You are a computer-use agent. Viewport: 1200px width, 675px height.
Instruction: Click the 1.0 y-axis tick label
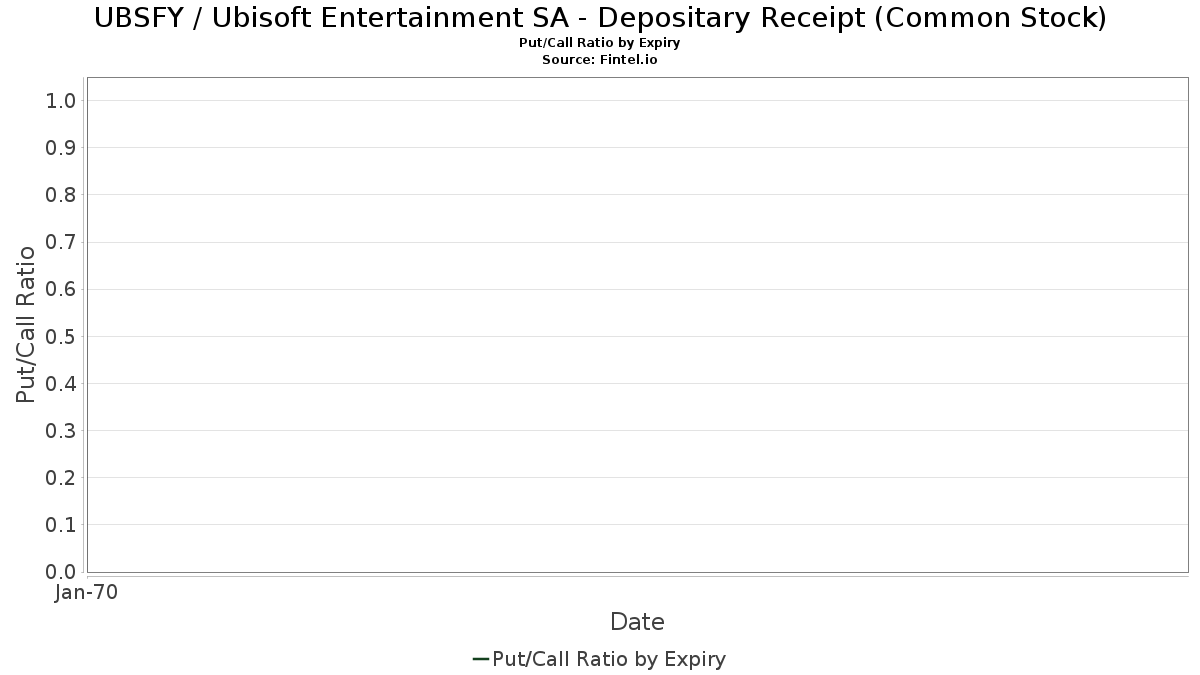61,100
